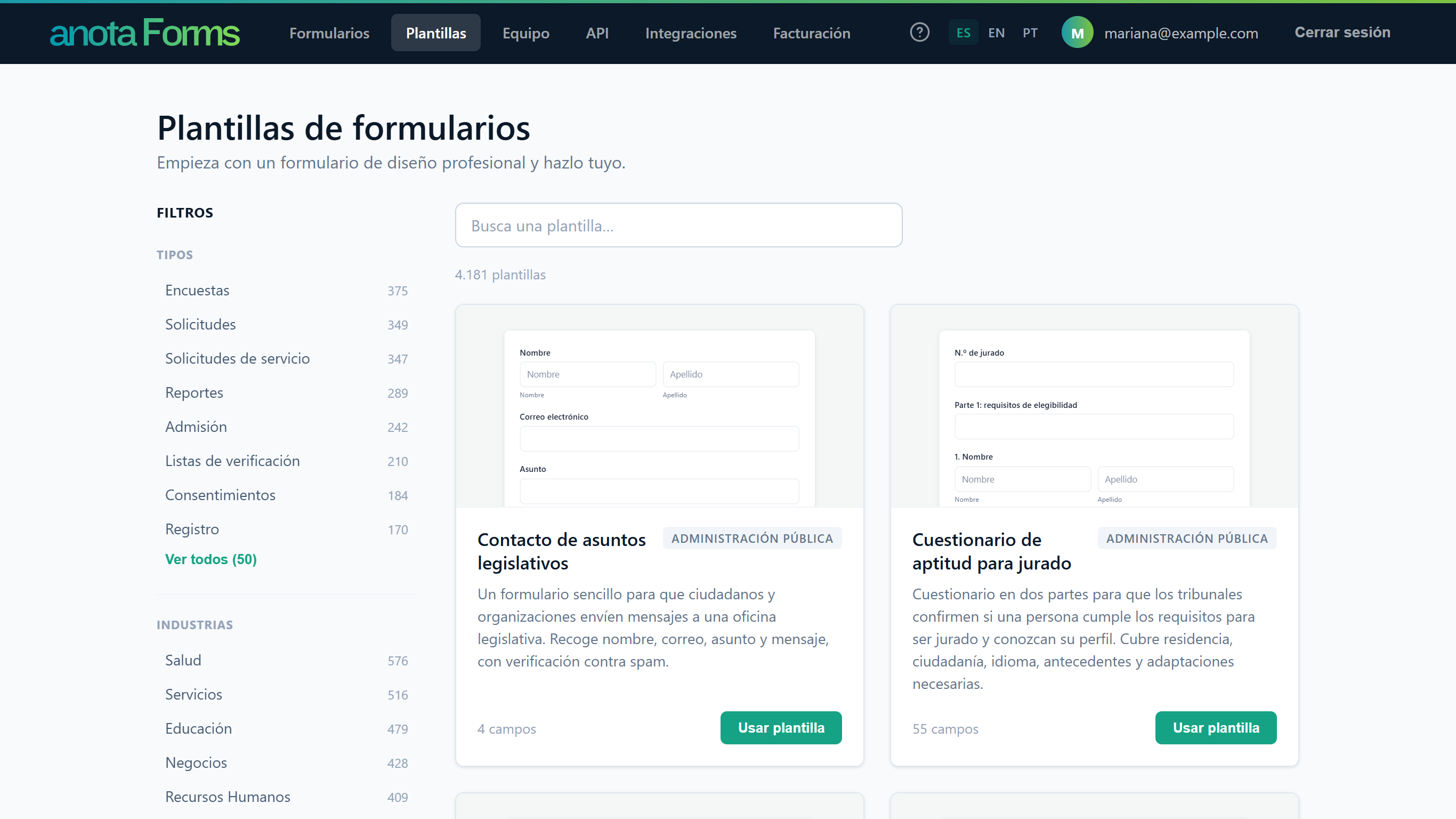1456x819 pixels.
Task: Open the help question-mark icon
Action: pyautogui.click(x=920, y=32)
